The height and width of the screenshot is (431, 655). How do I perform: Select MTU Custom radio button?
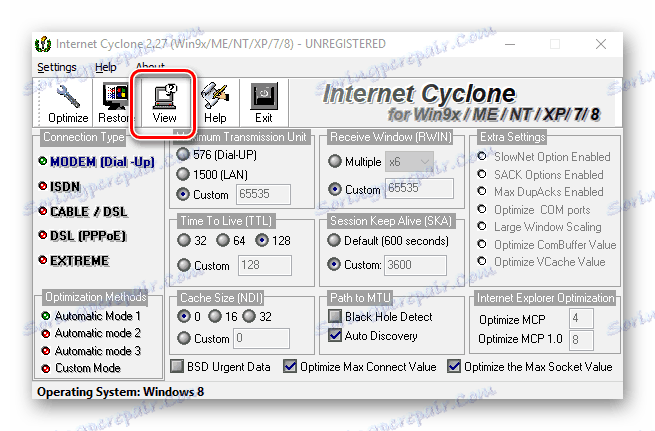[x=183, y=194]
